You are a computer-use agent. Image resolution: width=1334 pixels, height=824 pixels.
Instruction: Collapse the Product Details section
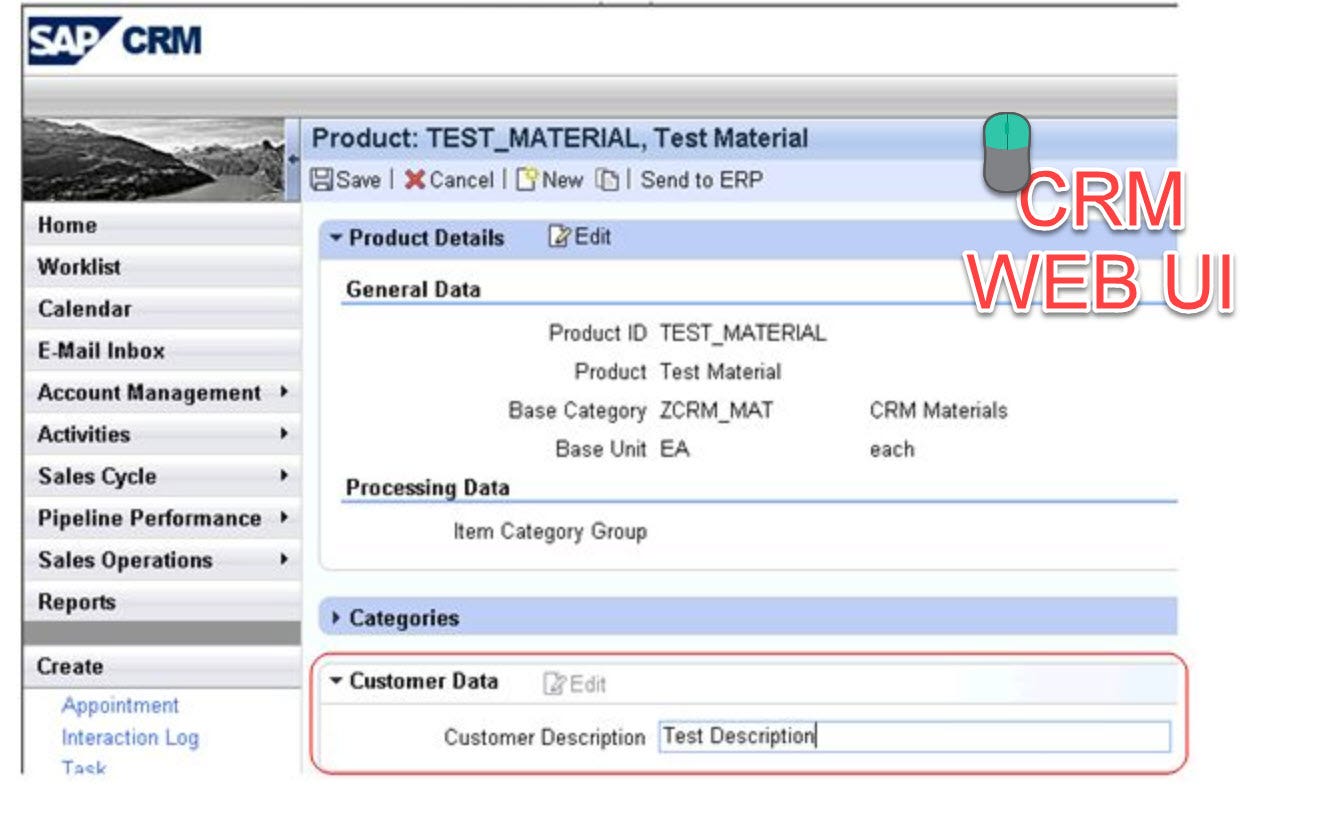pos(334,237)
